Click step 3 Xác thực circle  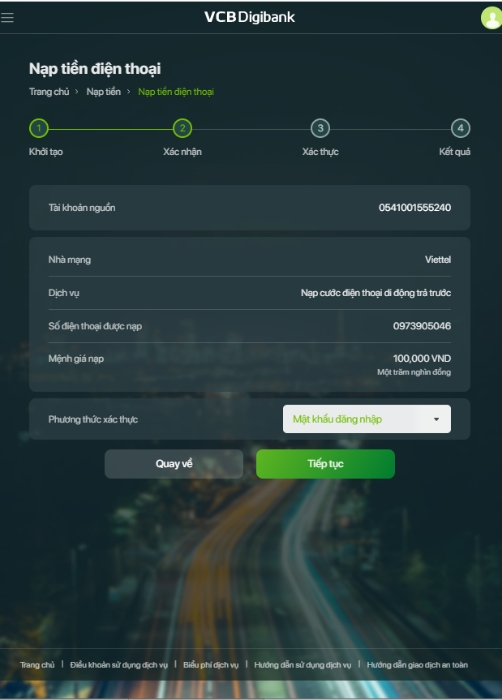[x=320, y=129]
